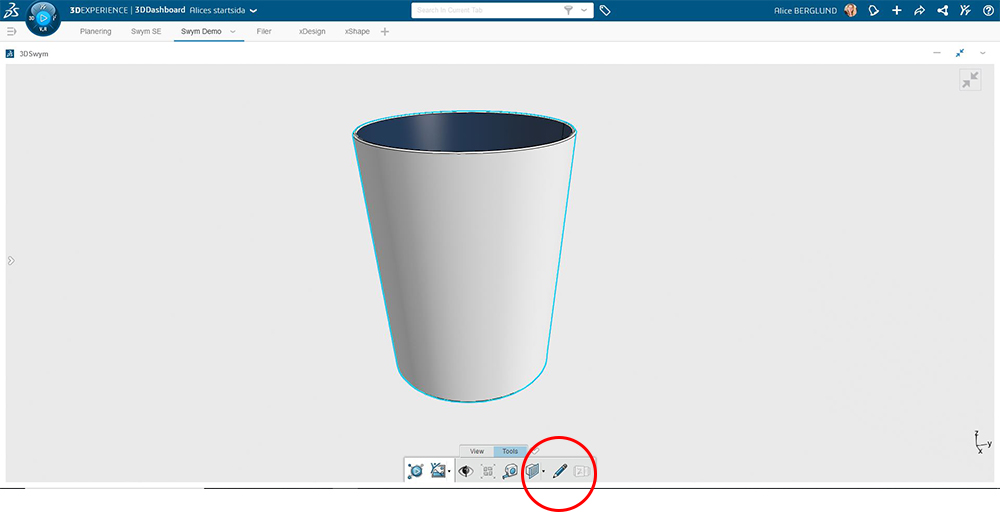Toggle the left navigation menu
Image resolution: width=1000 pixels, height=528 pixels.
pyautogui.click(x=11, y=32)
